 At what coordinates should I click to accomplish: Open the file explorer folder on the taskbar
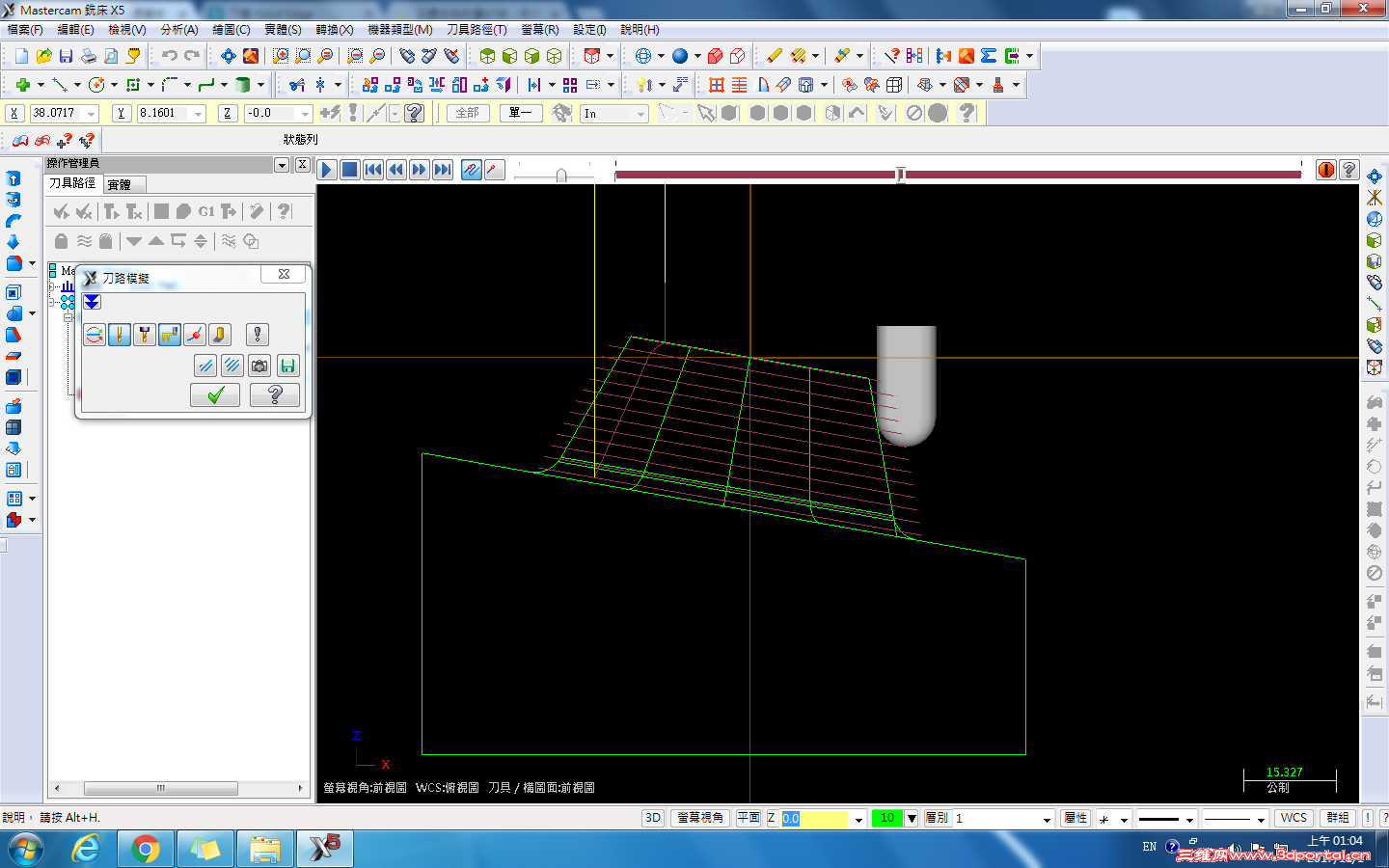pyautogui.click(x=265, y=849)
